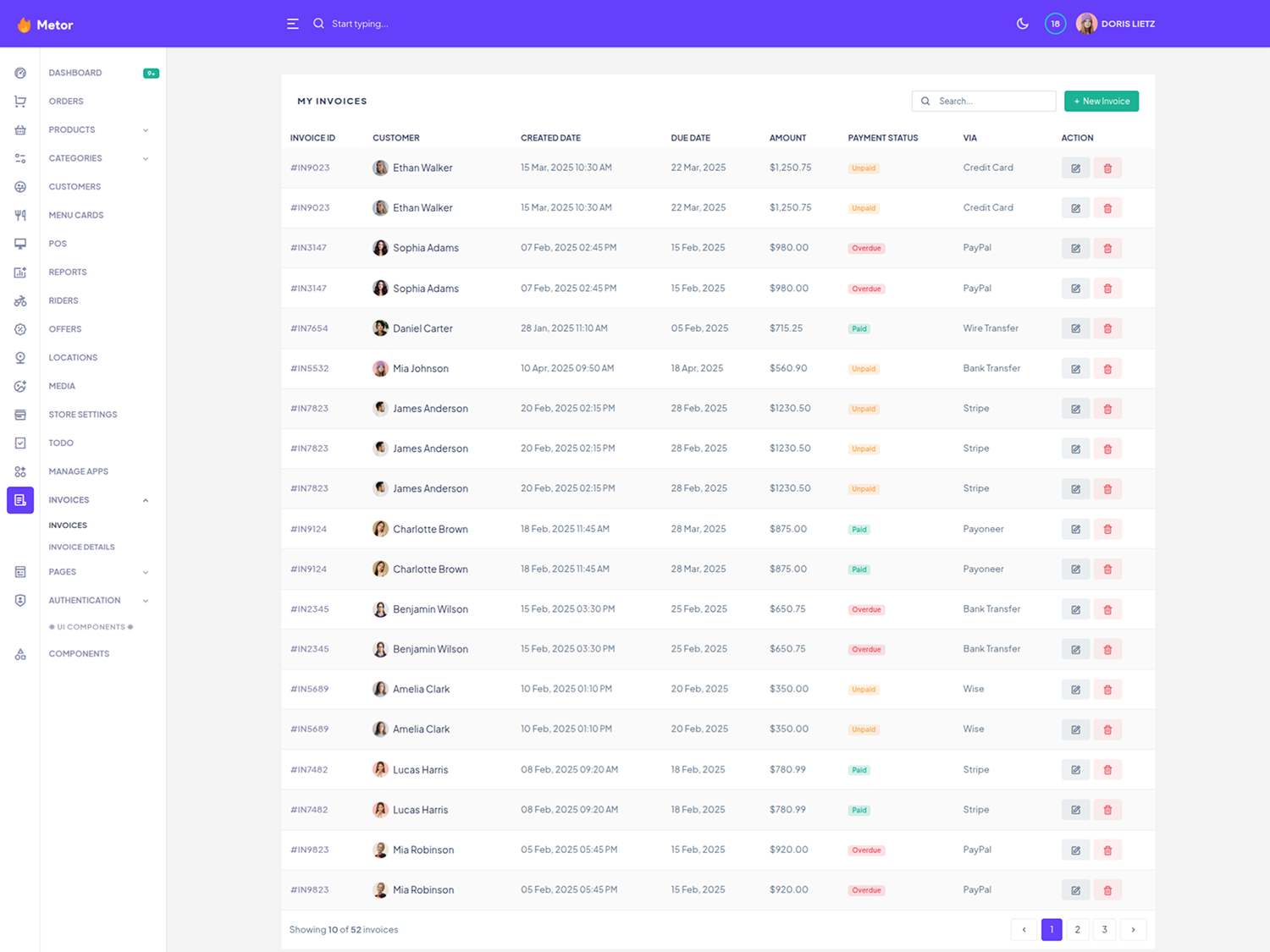Open POS monitor icon in sidebar
The height and width of the screenshot is (952, 1270).
coord(20,244)
